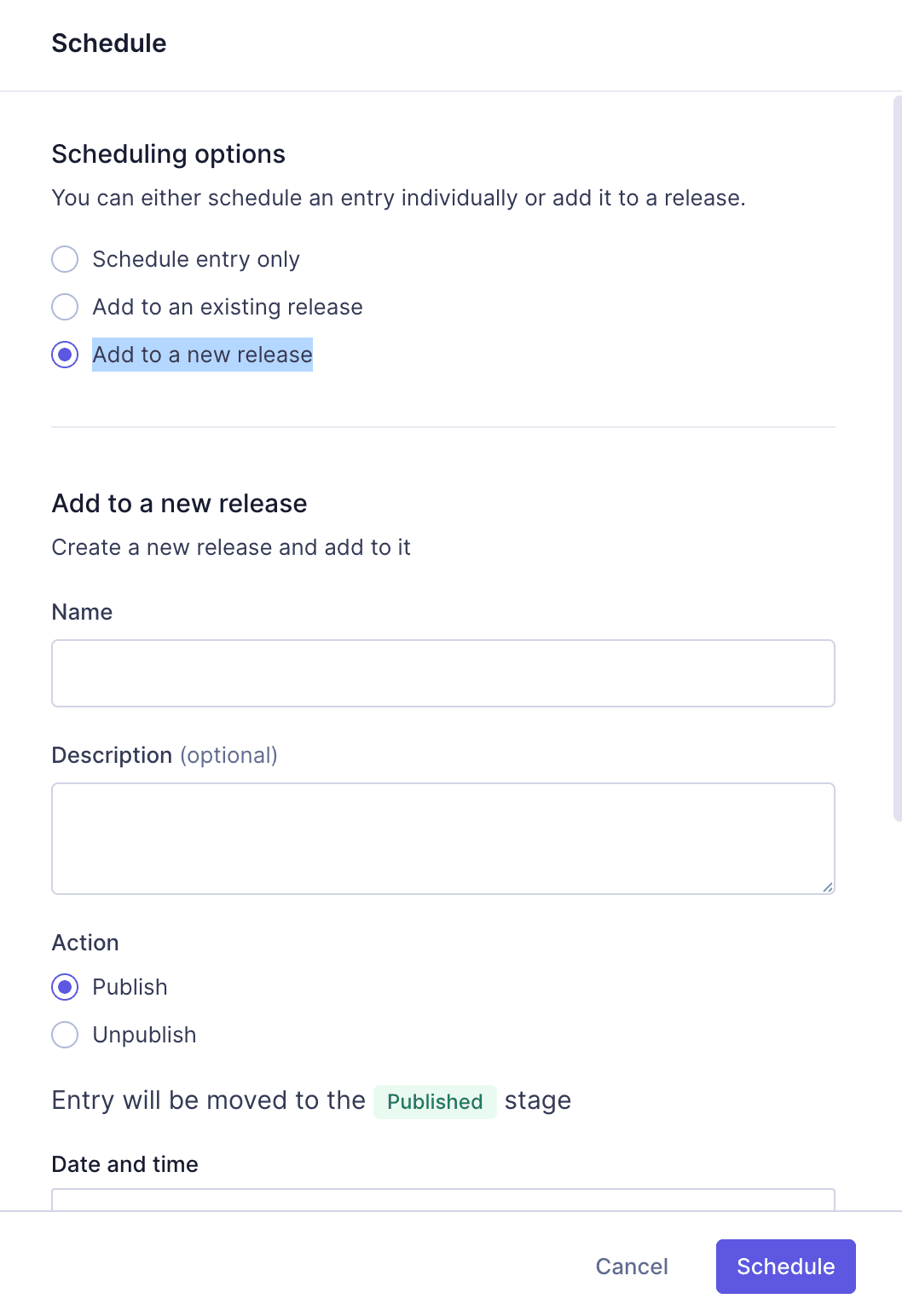
Task: Click the dialog's vertical scrollbar
Action: [x=897, y=460]
